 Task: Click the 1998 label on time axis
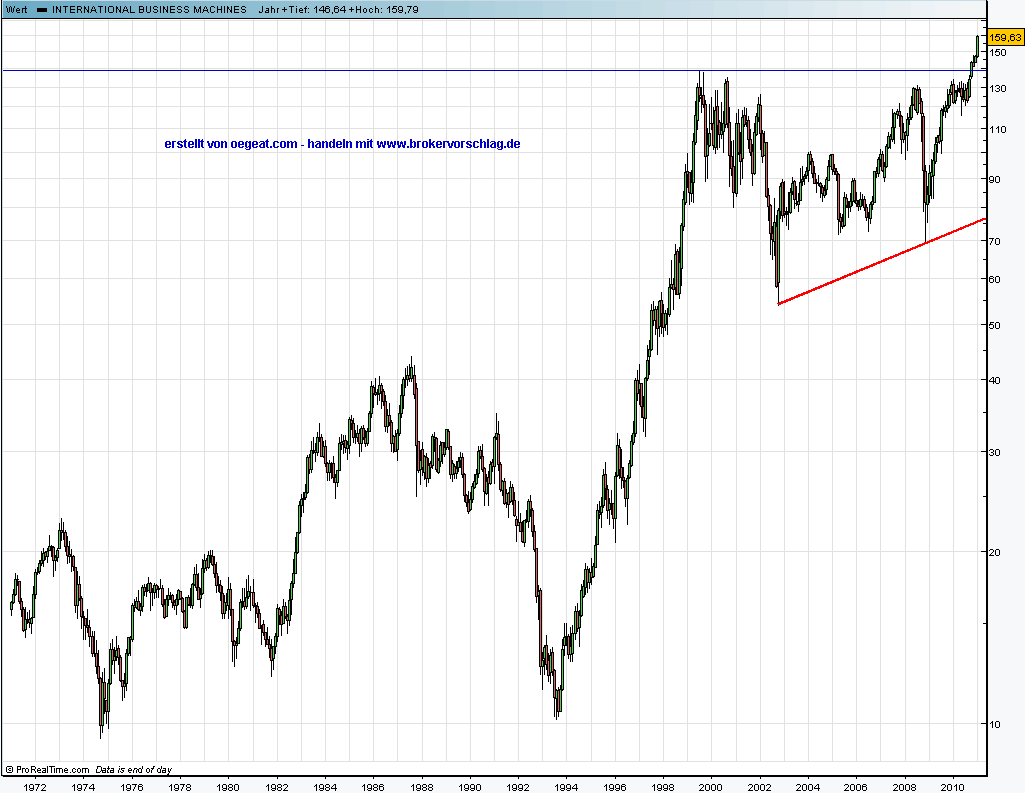pyautogui.click(x=663, y=786)
